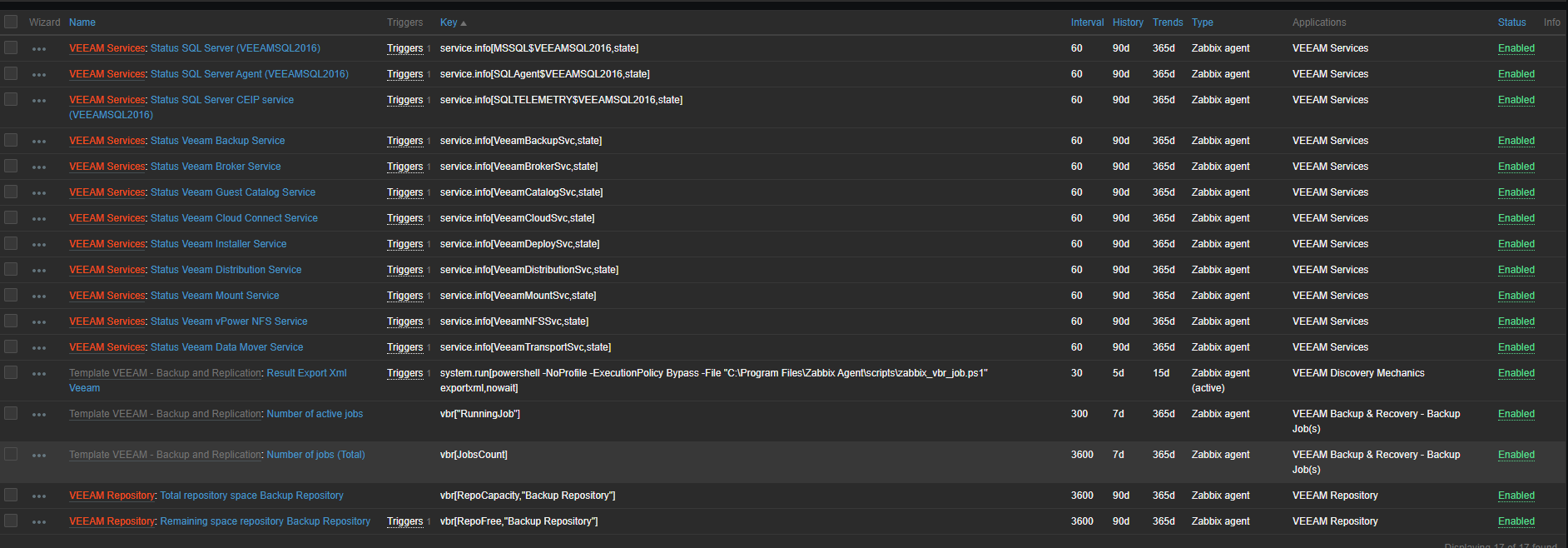Viewport: 1568px width, 548px height.
Task: Open the Template VEEAM link for active jobs
Action: click(x=165, y=414)
